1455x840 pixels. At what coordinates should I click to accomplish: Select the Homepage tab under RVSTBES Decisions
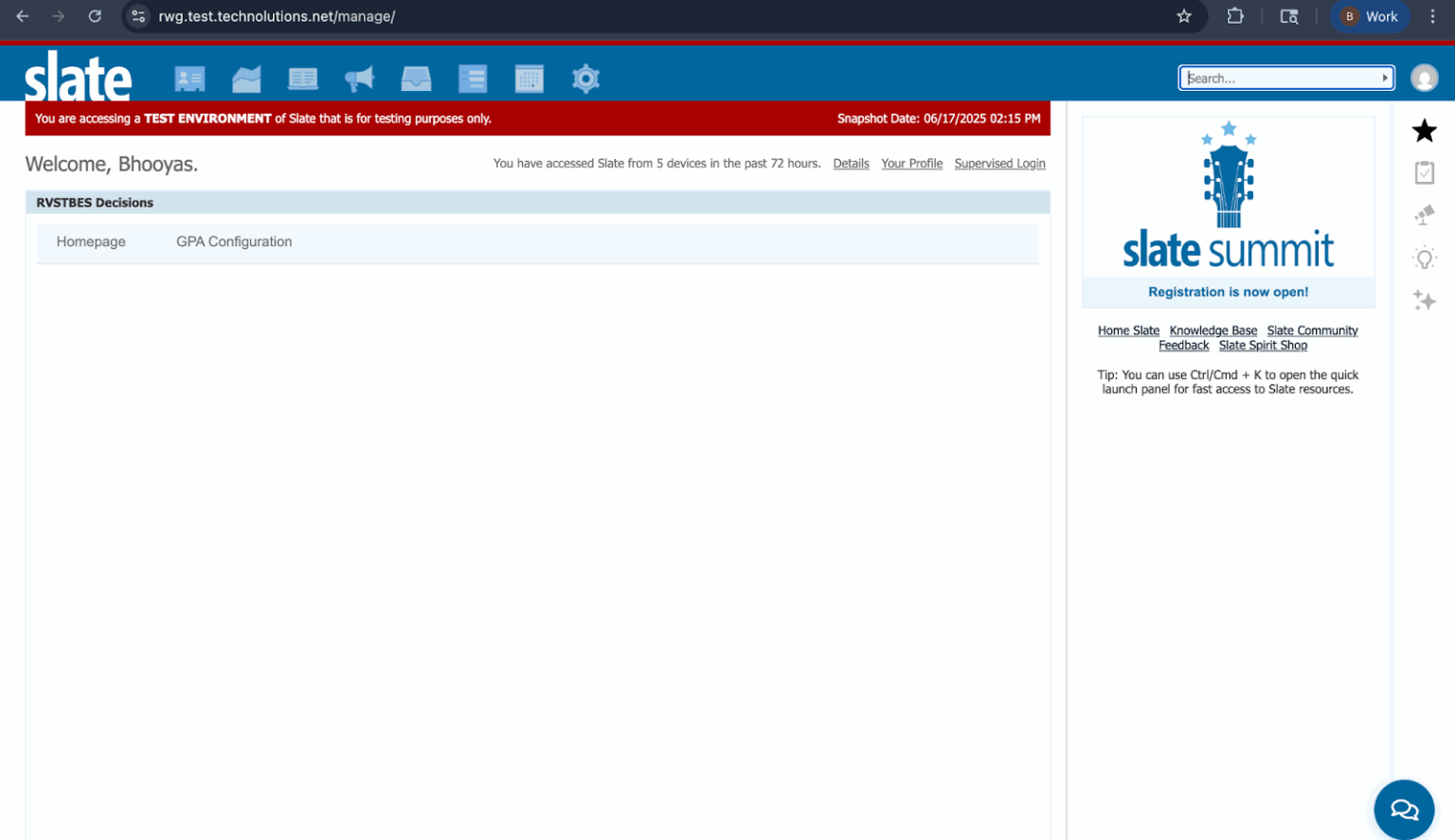(x=91, y=241)
